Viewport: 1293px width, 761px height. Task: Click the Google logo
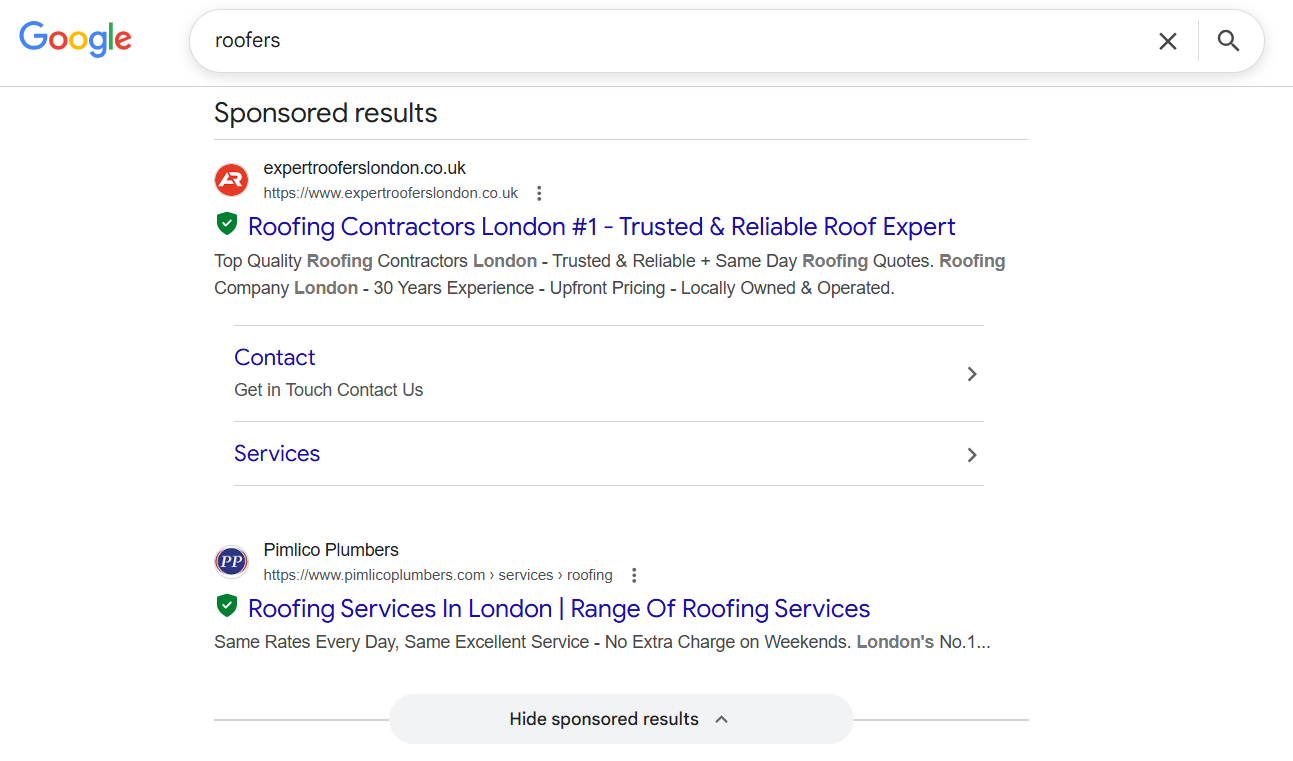click(75, 39)
